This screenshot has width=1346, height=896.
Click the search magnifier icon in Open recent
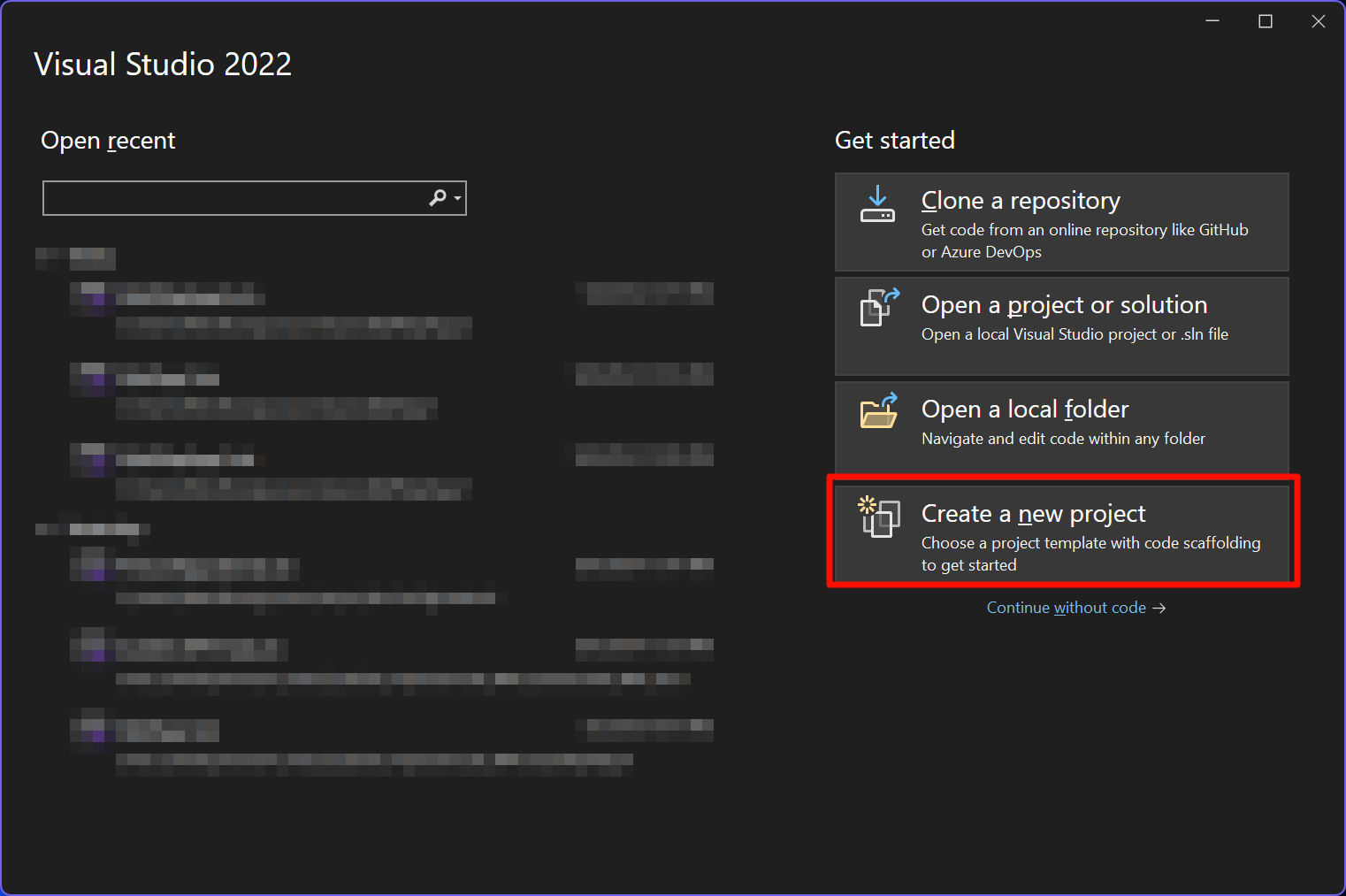pos(438,198)
